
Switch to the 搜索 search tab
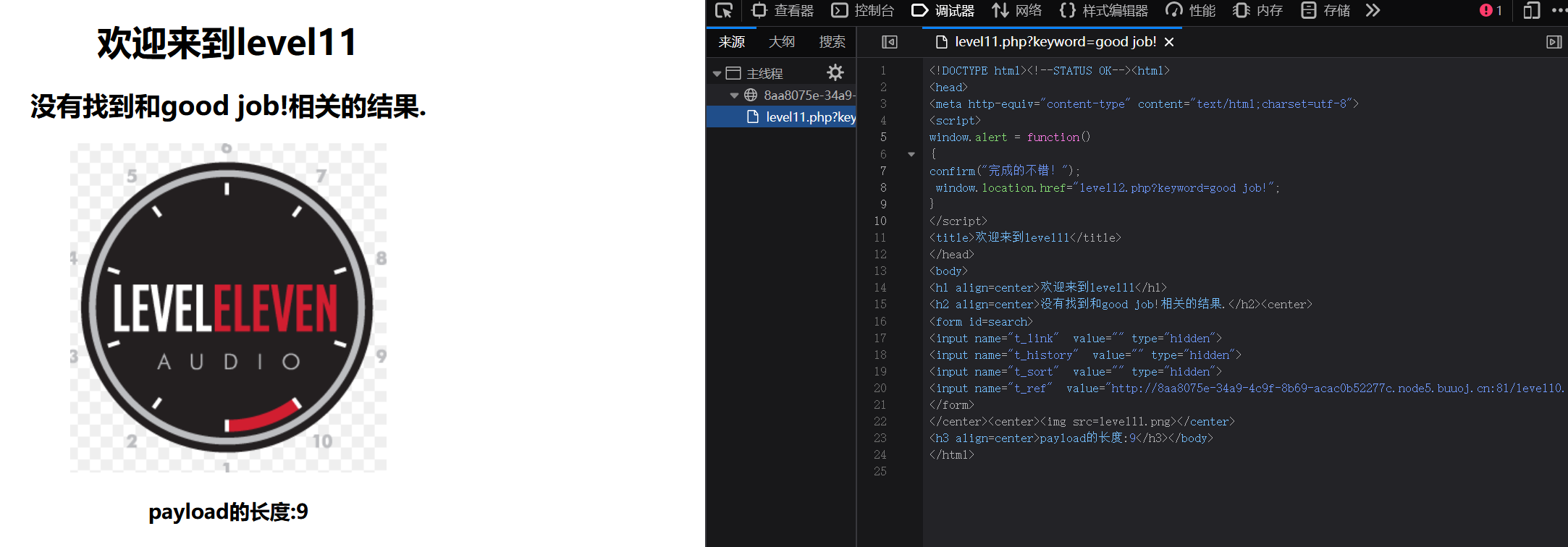[832, 42]
